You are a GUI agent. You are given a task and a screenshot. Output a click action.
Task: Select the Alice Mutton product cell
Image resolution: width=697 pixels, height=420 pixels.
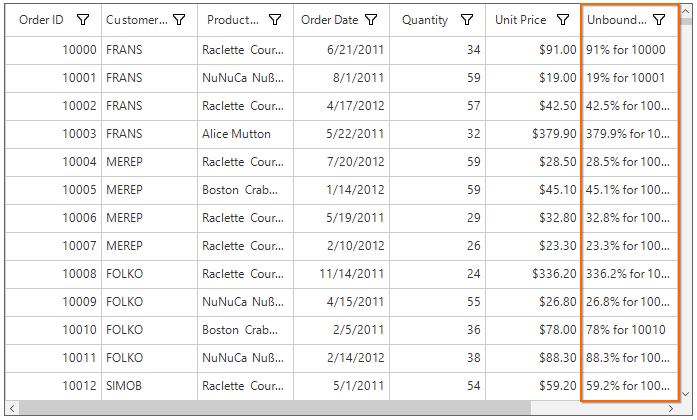(245, 134)
